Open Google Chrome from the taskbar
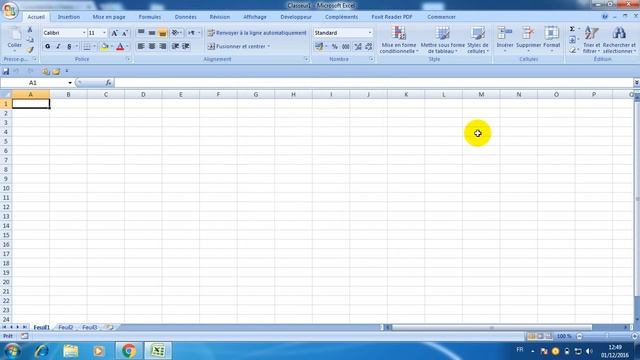Screen dimensions: 640x360 129,351
